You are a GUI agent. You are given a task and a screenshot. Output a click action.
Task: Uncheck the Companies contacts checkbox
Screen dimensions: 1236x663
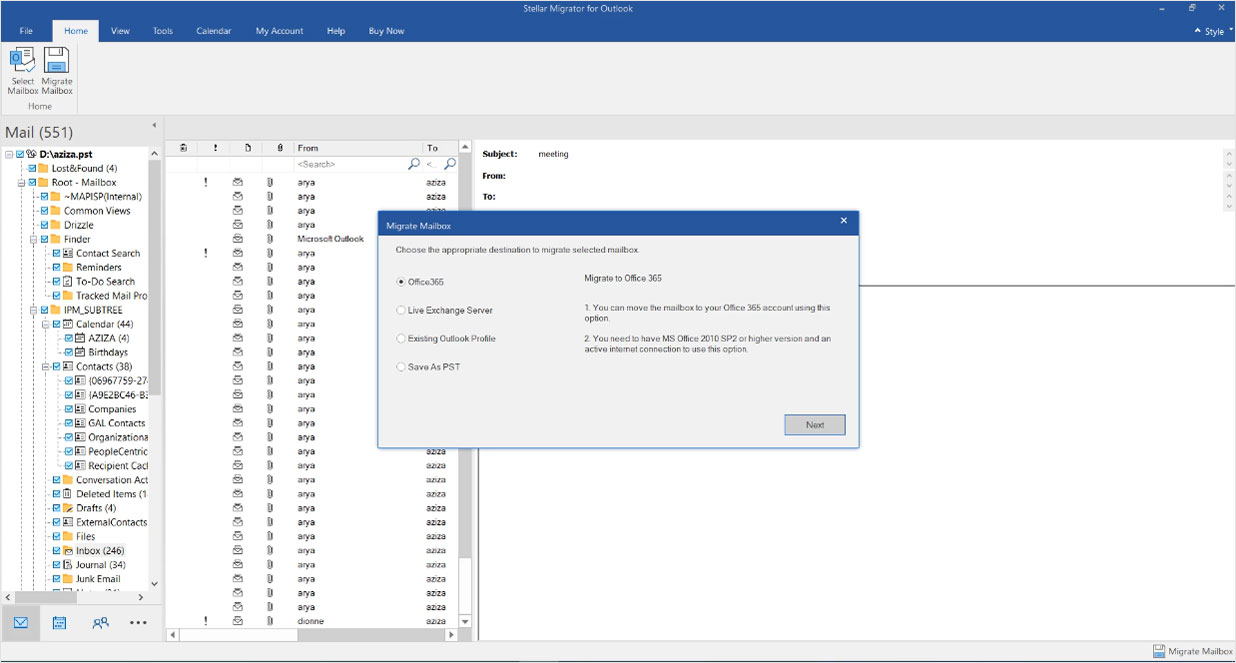pyautogui.click(x=68, y=409)
